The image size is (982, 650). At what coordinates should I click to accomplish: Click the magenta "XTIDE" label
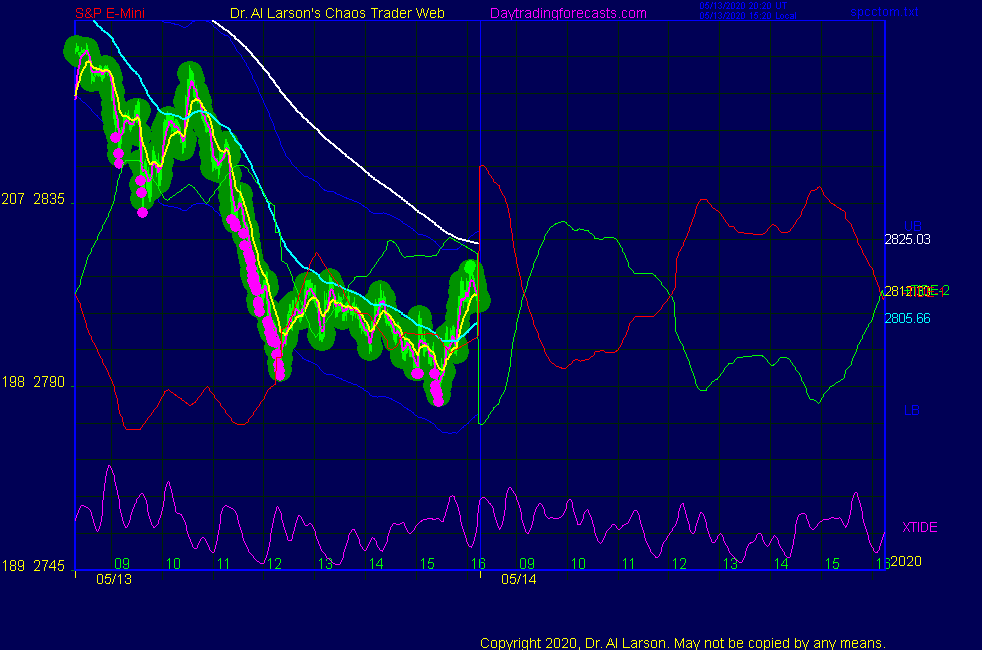click(919, 527)
